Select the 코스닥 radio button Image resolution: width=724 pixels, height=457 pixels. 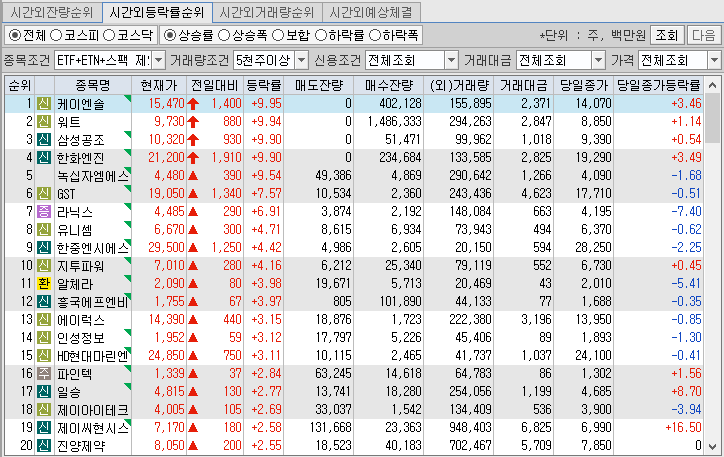coord(109,35)
